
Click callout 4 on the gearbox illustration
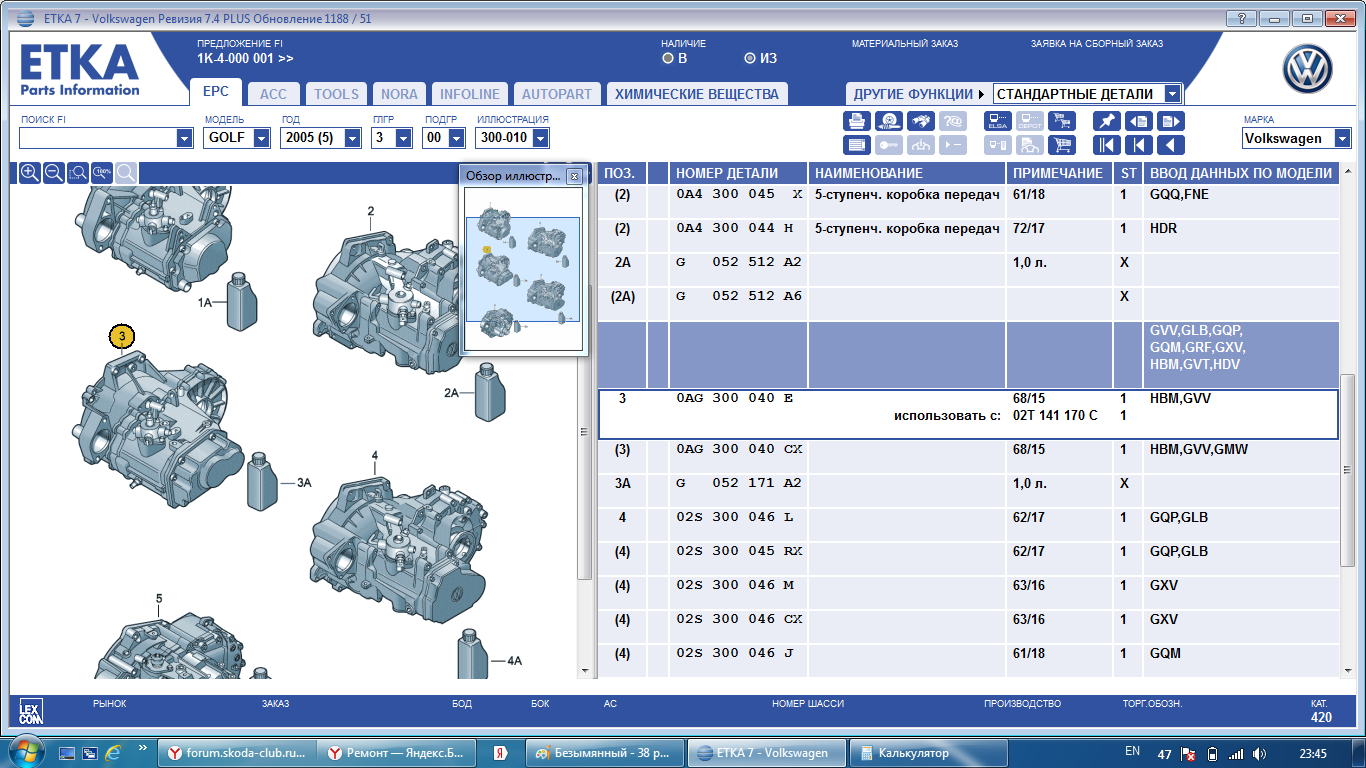(x=375, y=456)
